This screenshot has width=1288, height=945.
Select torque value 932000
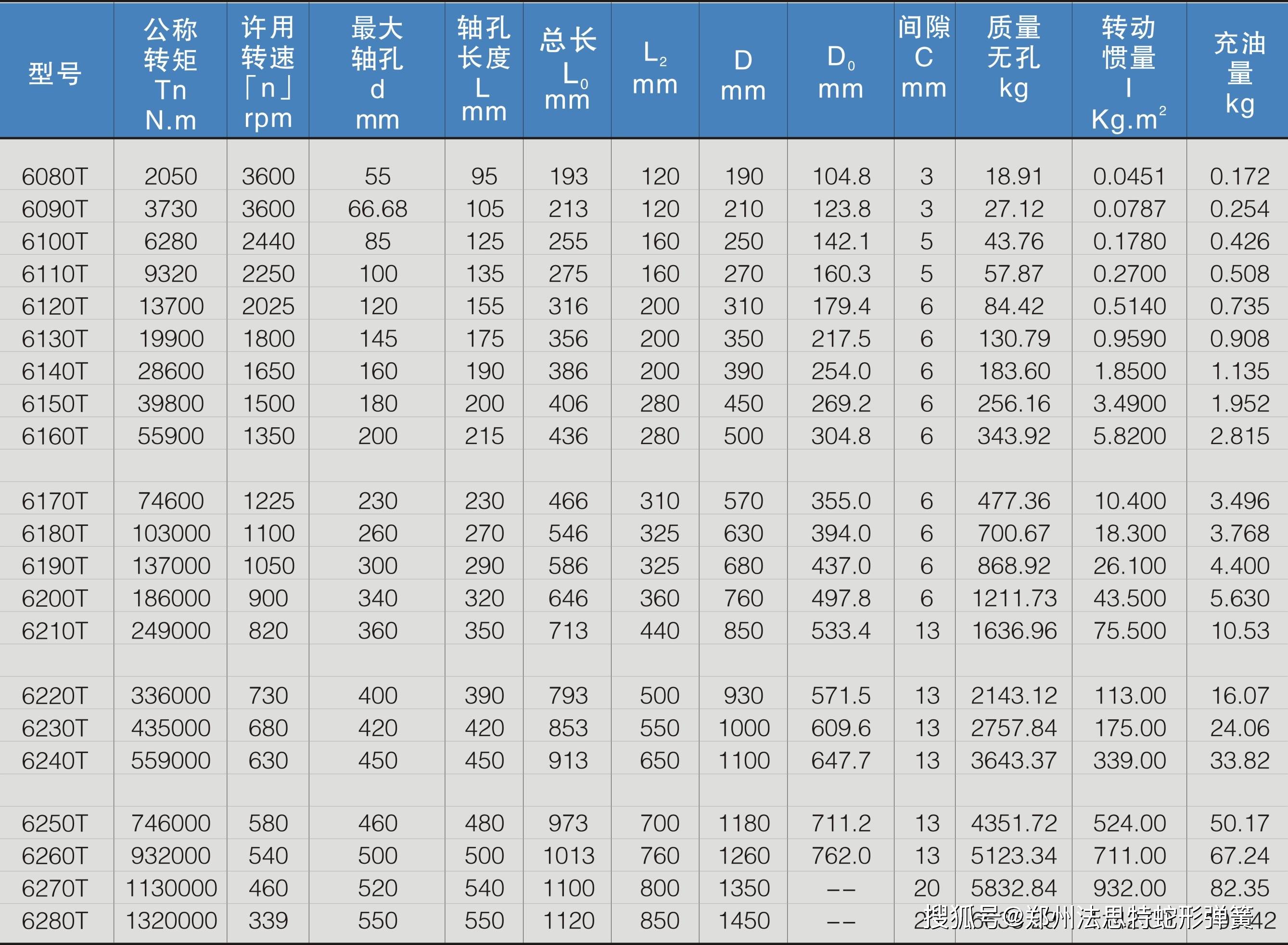pos(170,856)
